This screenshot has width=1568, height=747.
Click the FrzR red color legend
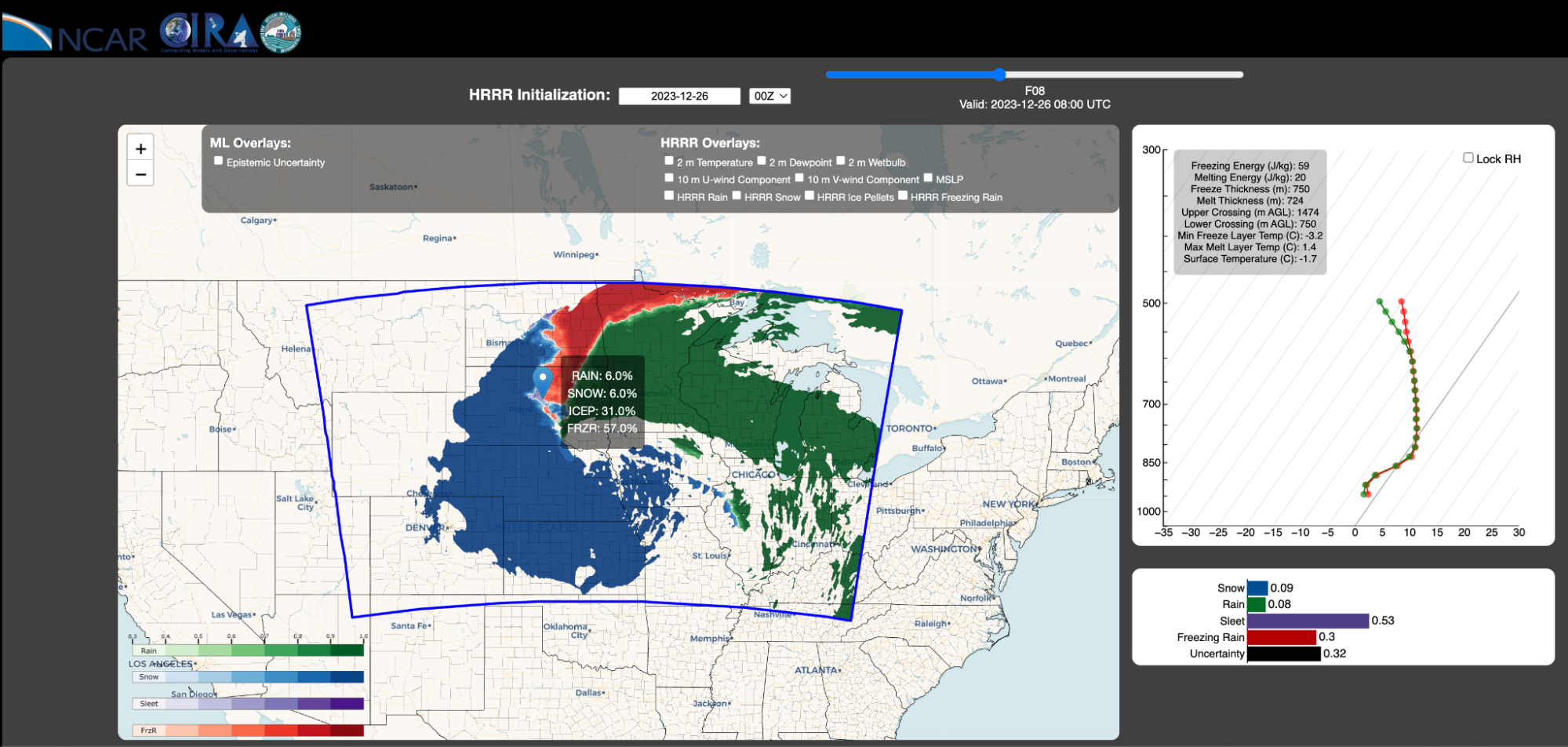pos(248,731)
